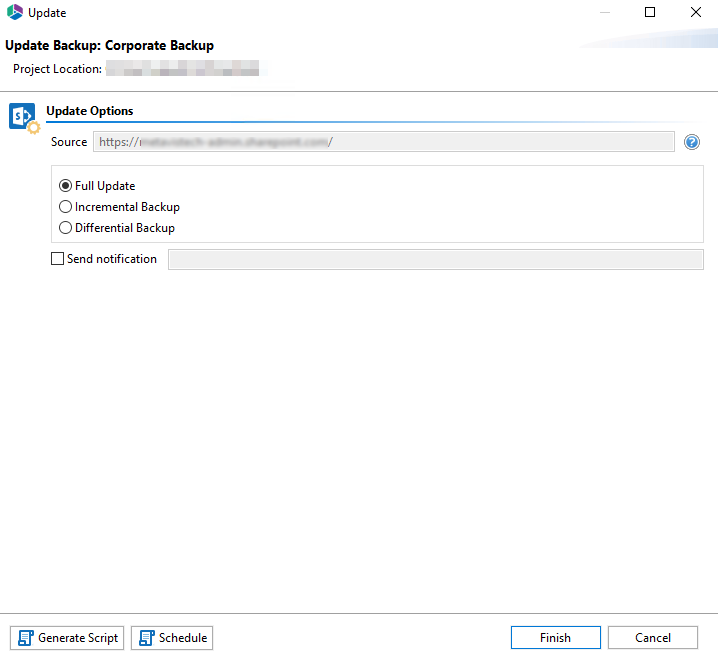Cancel the update dialog

[653, 638]
